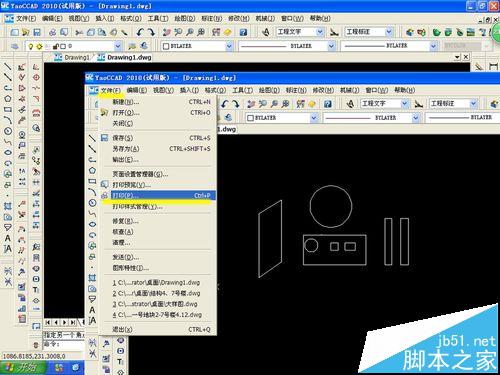500x375 pixels.
Task: Toggle the layer lightbulb on/off icon
Action: coord(31,47)
